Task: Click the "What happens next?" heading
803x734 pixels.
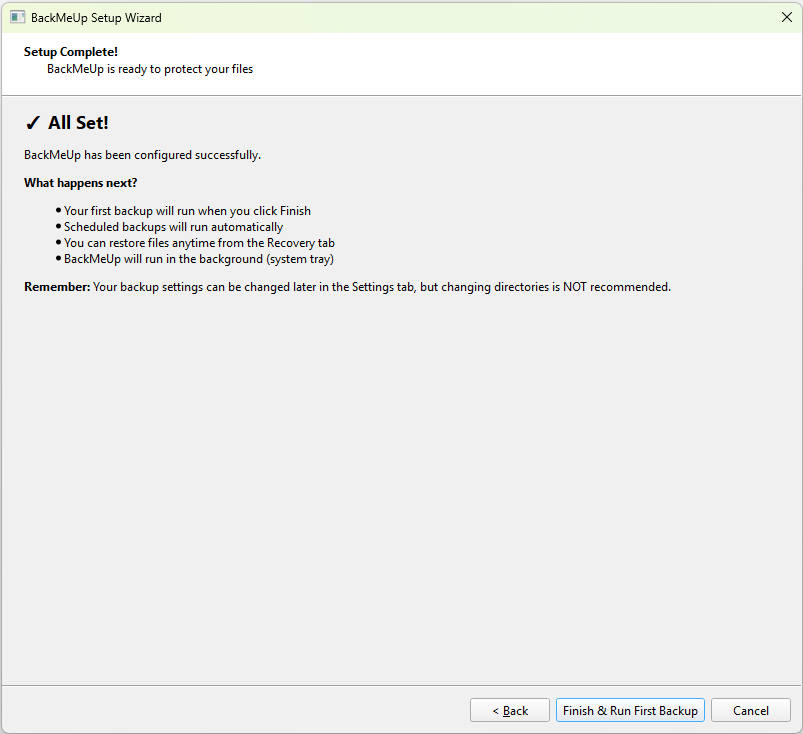Action: coord(81,183)
